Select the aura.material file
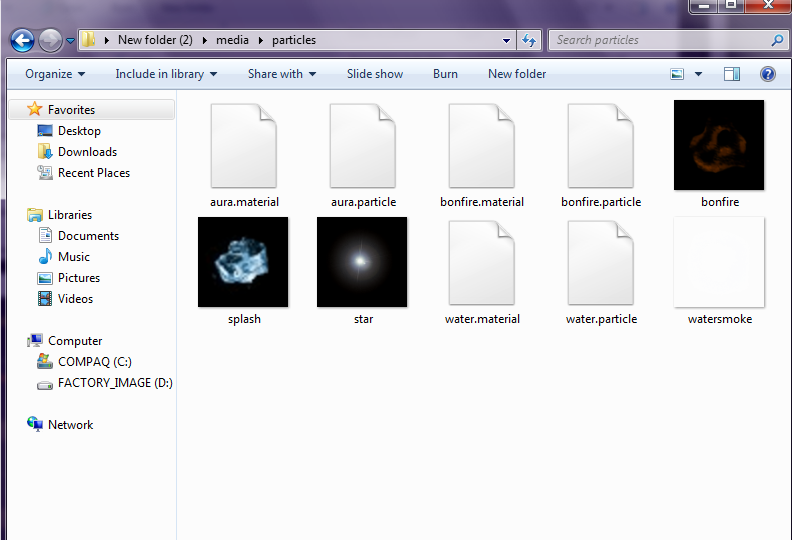The width and height of the screenshot is (792, 540). 244,155
